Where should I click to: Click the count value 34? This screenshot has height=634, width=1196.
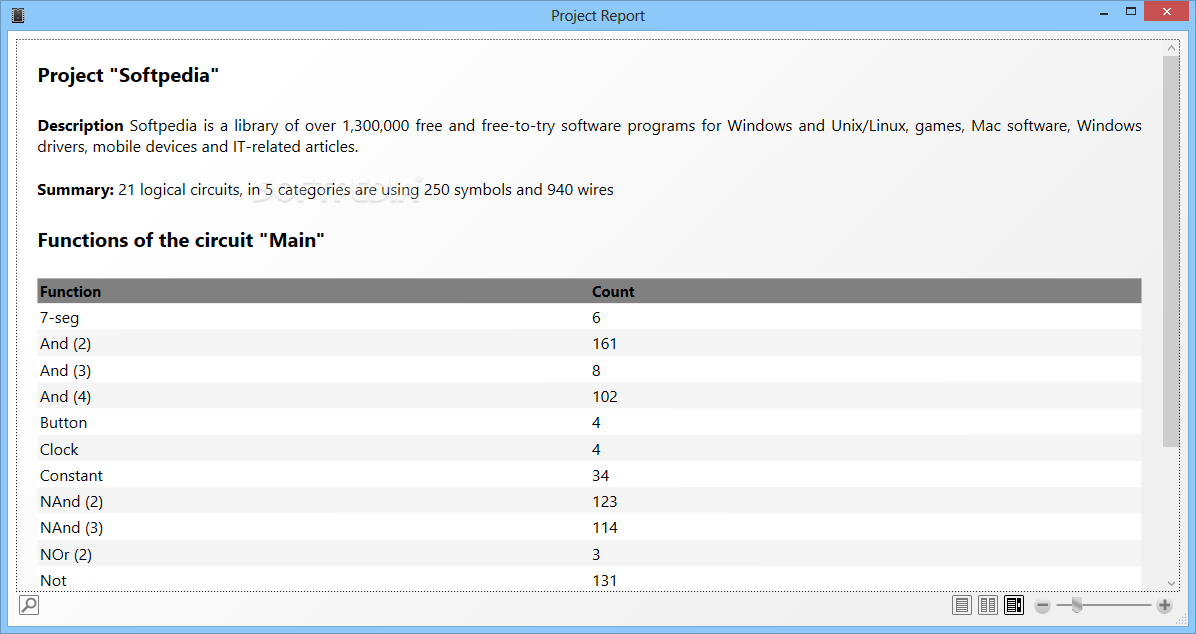[600, 475]
